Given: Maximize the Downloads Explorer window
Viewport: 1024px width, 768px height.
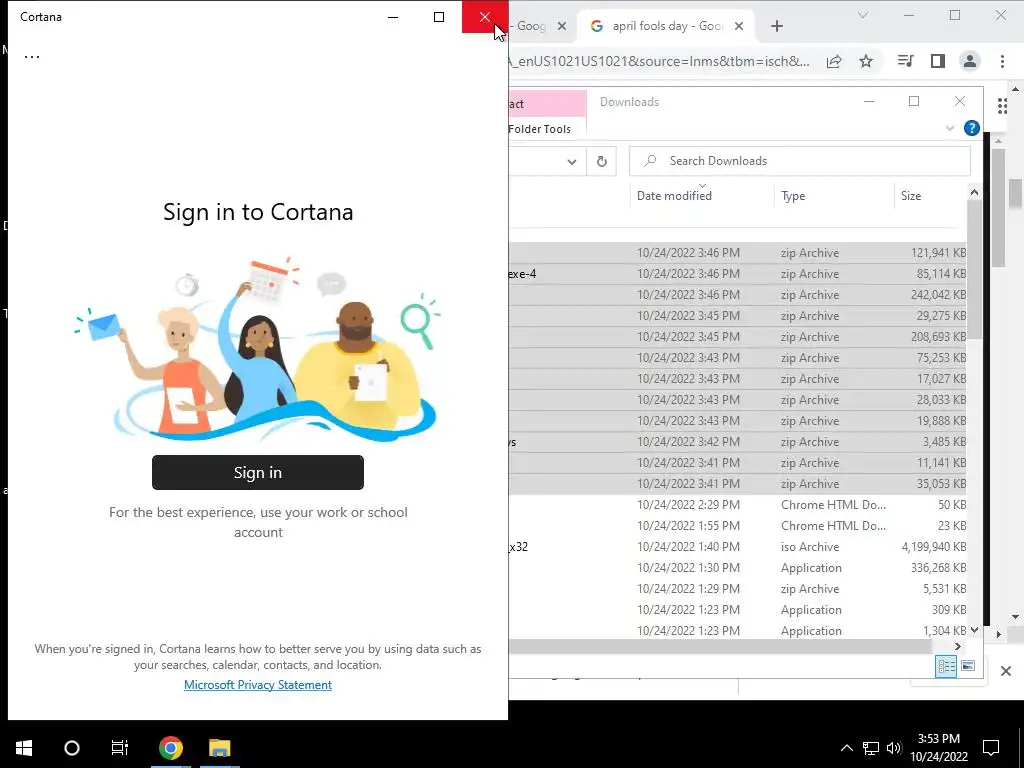Looking at the screenshot, I should pyautogui.click(x=914, y=101).
